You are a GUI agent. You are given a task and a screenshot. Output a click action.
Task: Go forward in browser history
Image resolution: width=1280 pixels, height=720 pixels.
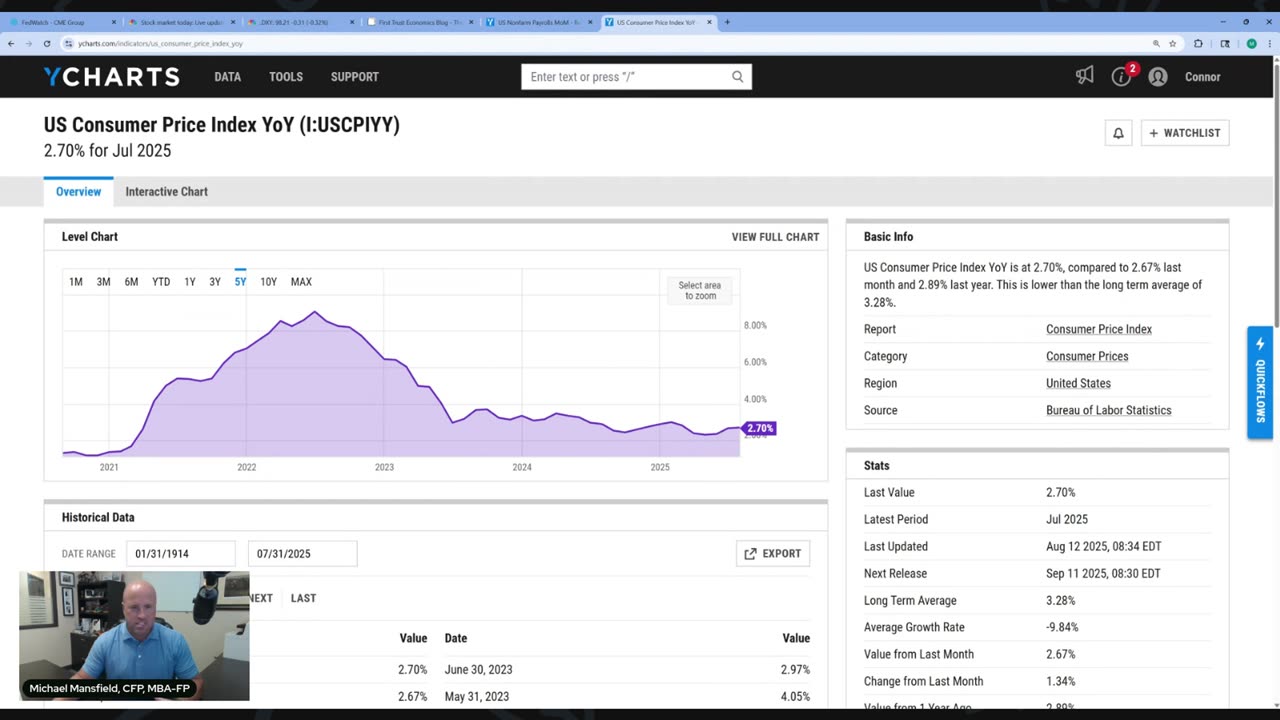pos(28,43)
